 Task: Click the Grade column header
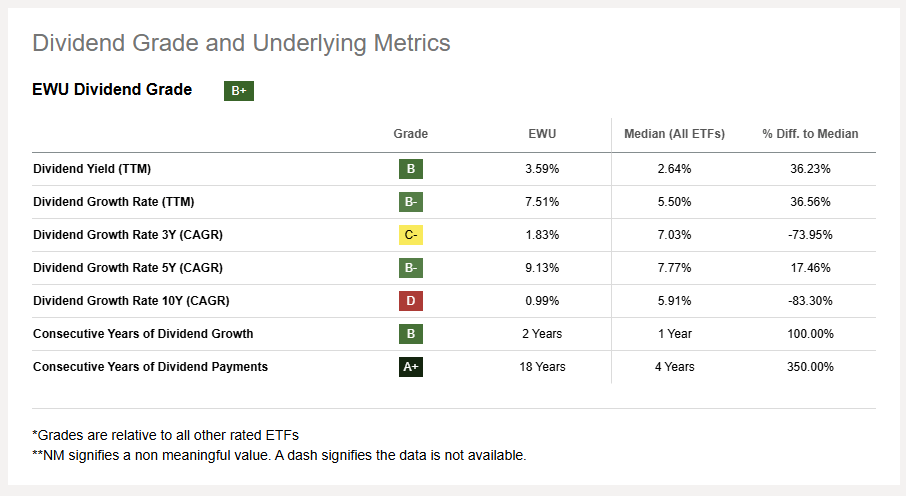tap(410, 134)
